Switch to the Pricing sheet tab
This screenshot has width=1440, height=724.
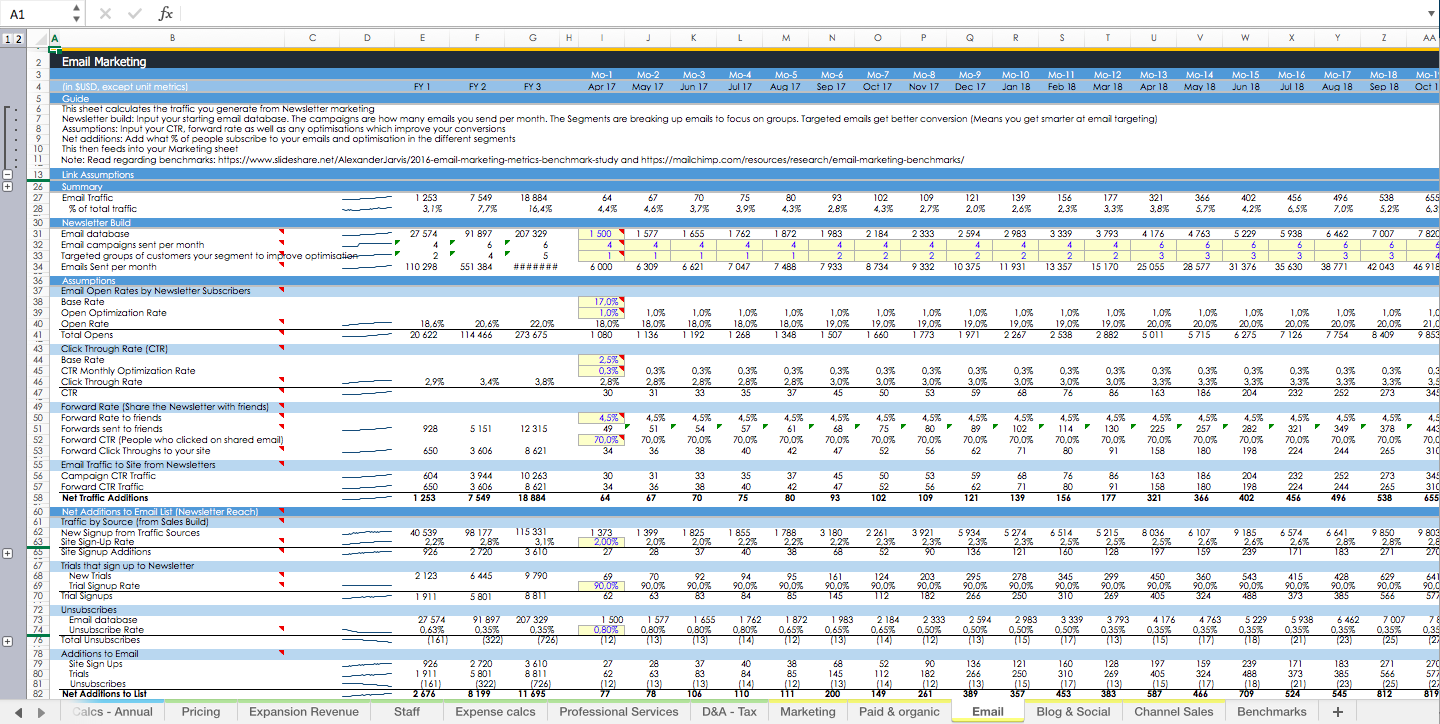(201, 712)
